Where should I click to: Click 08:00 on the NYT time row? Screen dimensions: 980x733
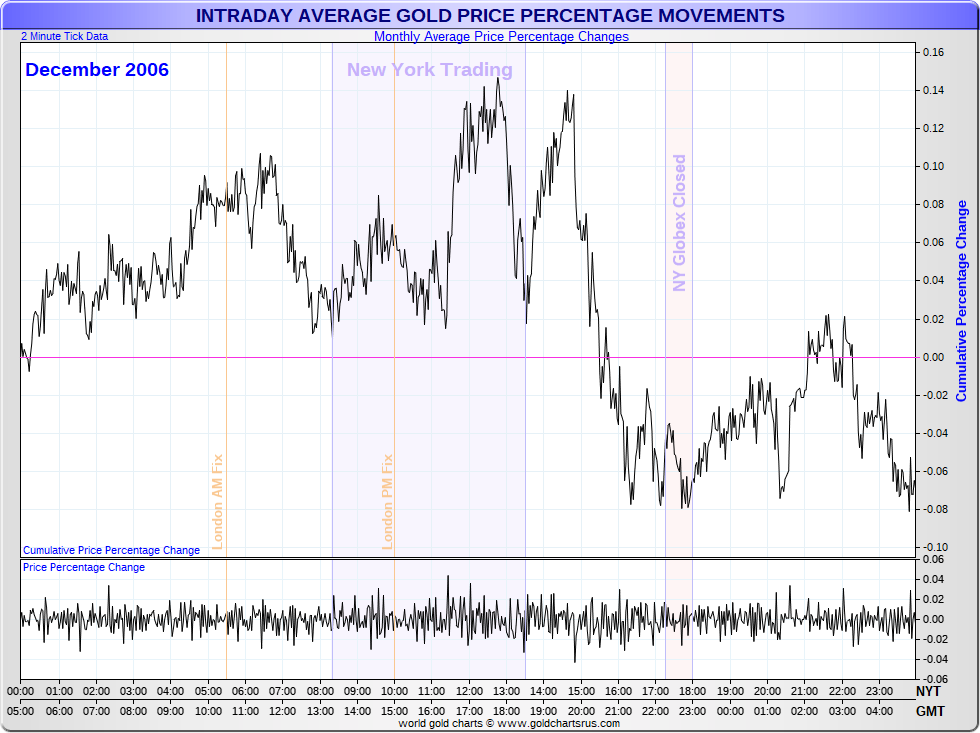pyautogui.click(x=320, y=691)
